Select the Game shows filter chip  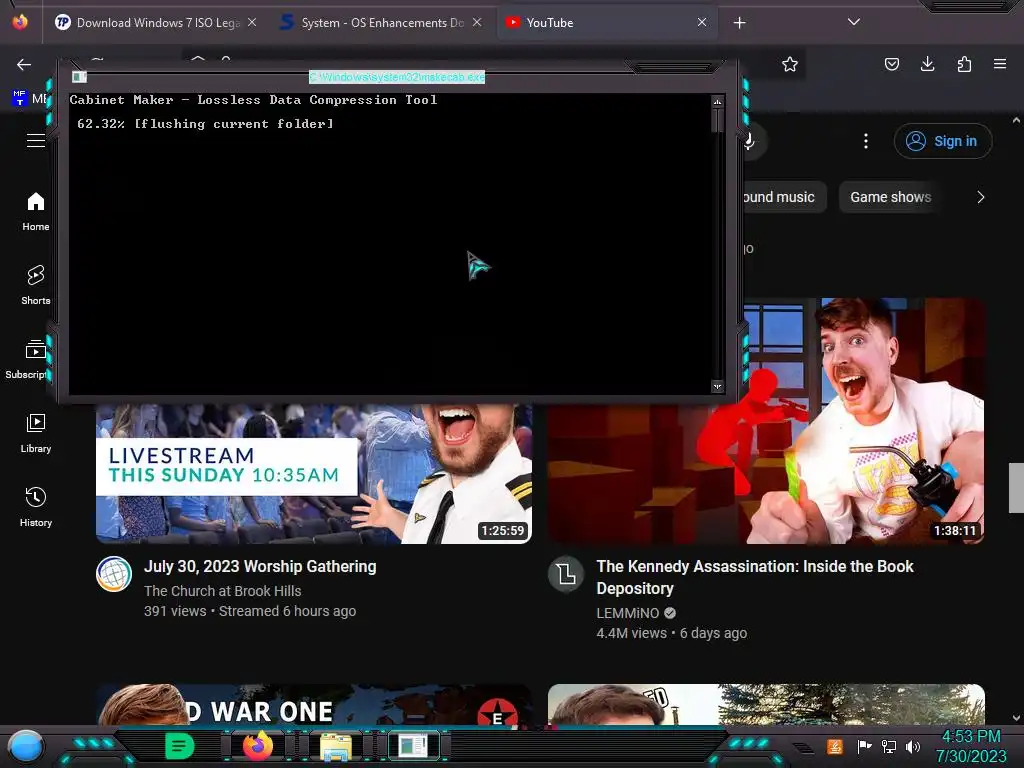[890, 197]
